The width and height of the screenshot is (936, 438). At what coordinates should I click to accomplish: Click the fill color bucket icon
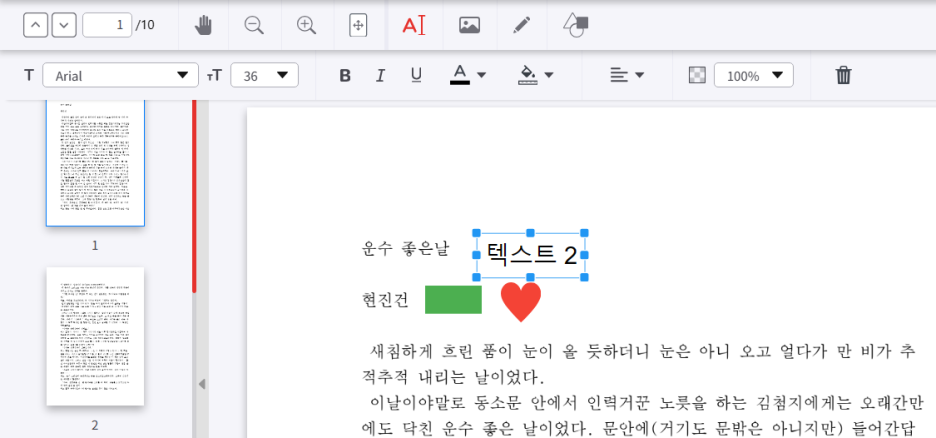528,75
